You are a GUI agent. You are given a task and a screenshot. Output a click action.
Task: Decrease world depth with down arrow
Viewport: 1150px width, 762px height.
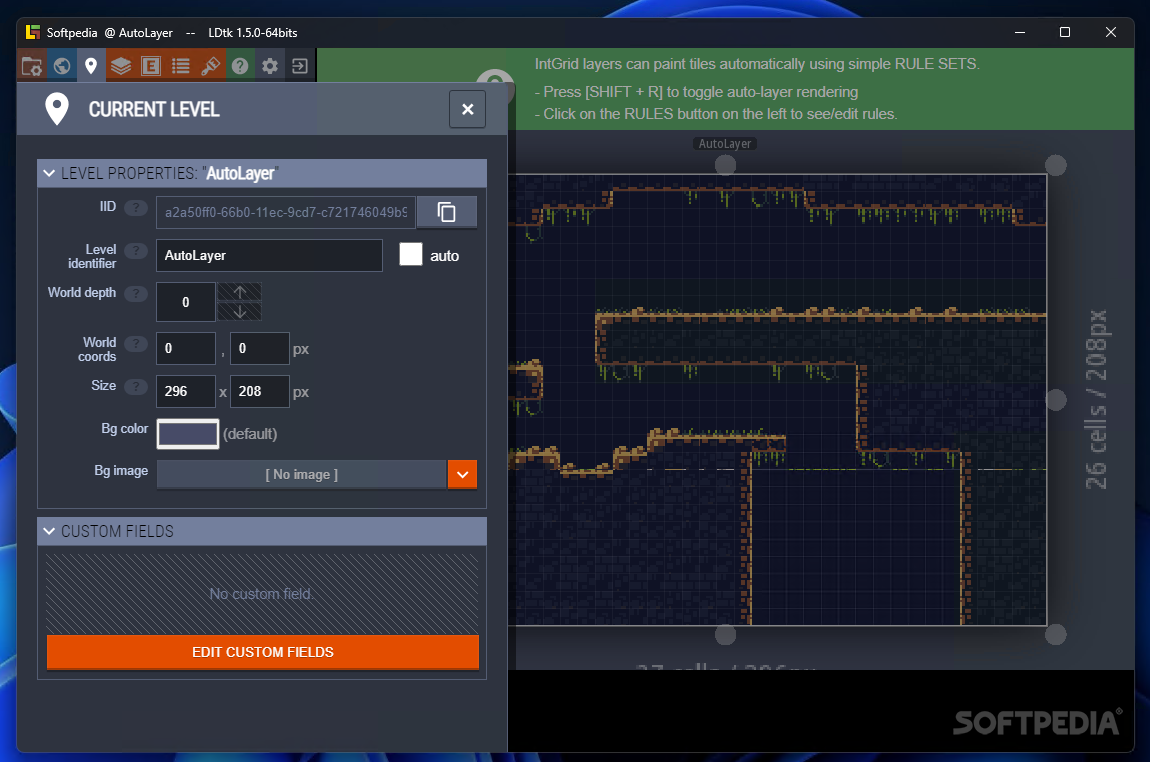(x=240, y=311)
